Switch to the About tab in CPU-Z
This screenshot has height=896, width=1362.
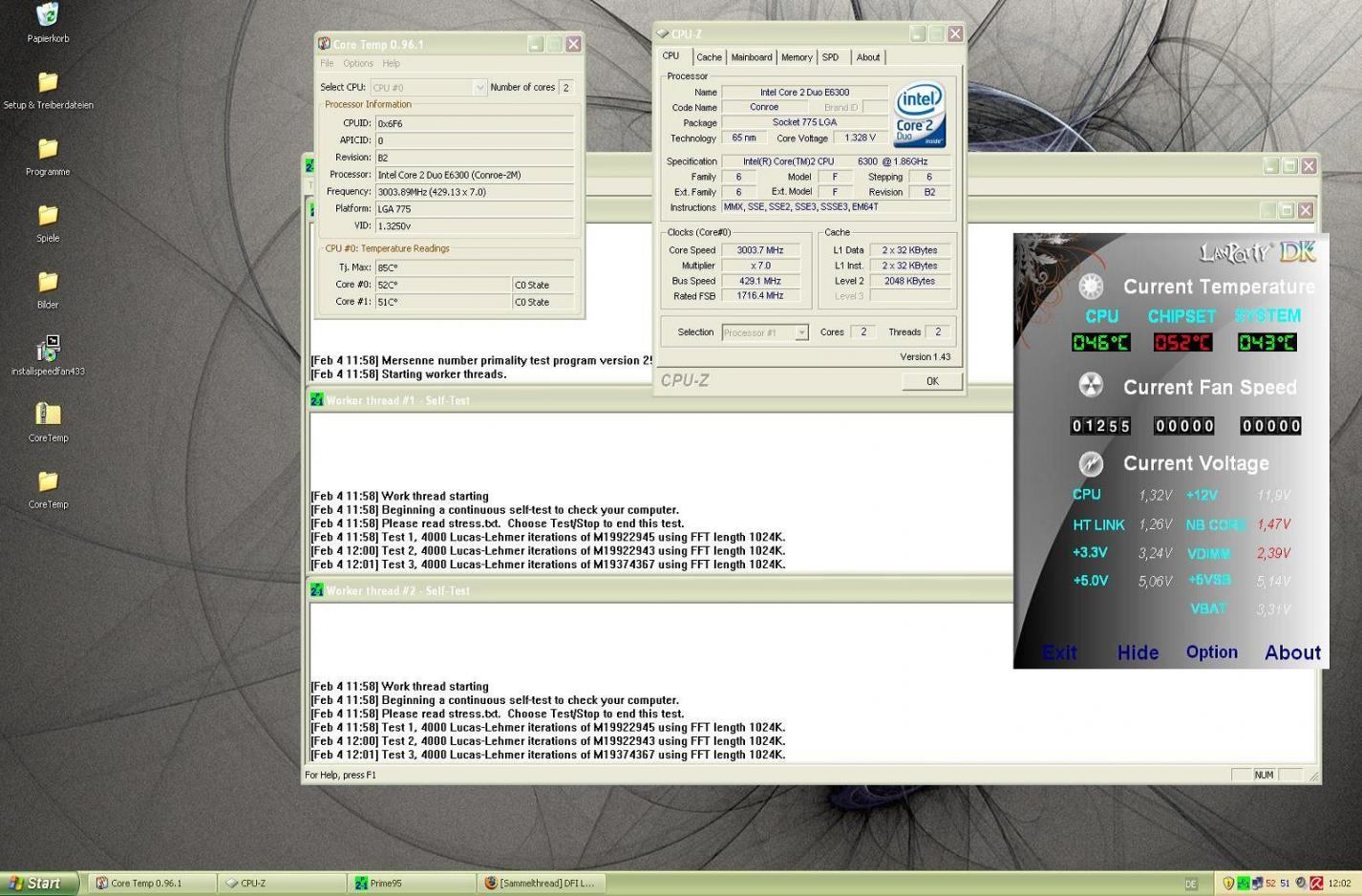[x=868, y=57]
